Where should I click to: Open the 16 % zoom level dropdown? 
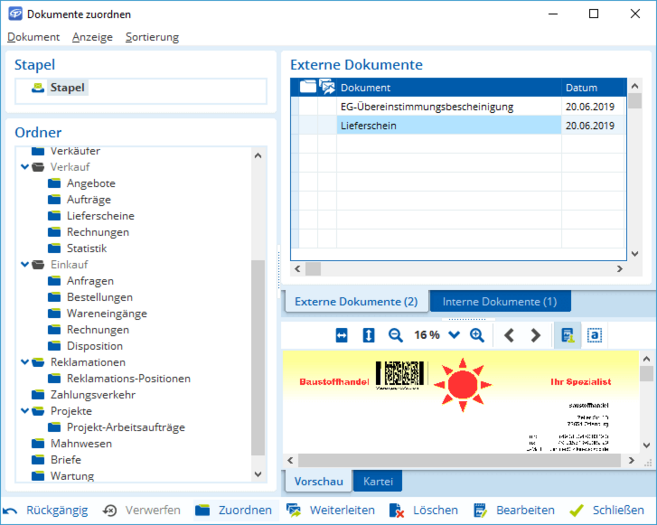pos(454,336)
